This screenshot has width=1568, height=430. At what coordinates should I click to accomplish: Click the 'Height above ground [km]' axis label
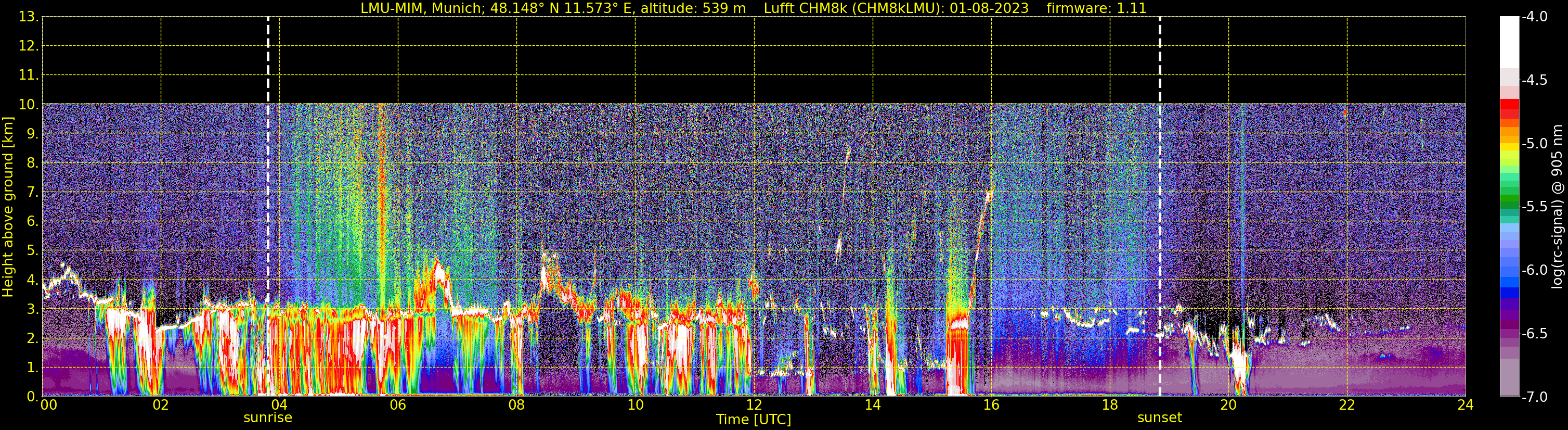click(8, 207)
